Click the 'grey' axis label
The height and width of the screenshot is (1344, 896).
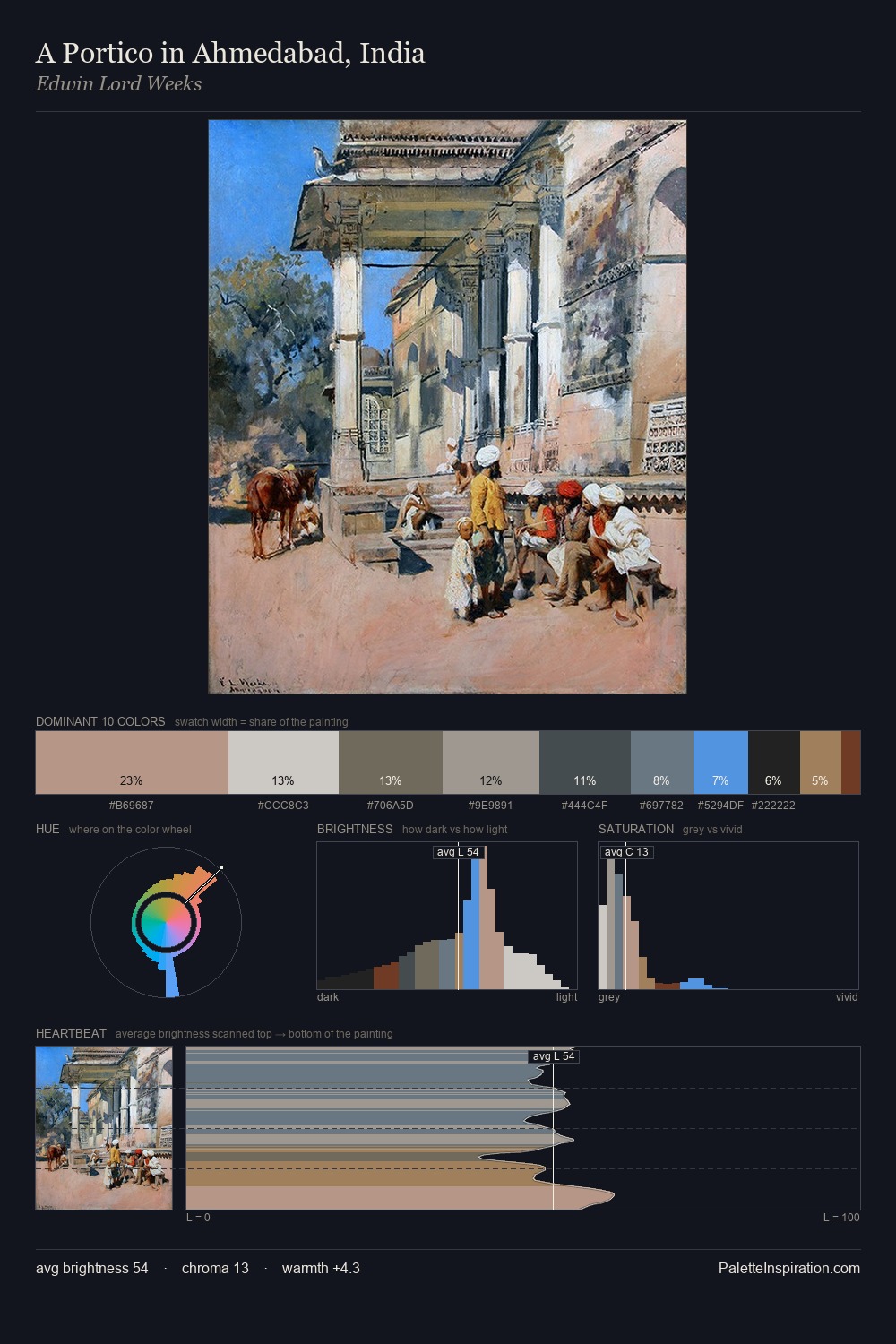pos(609,997)
